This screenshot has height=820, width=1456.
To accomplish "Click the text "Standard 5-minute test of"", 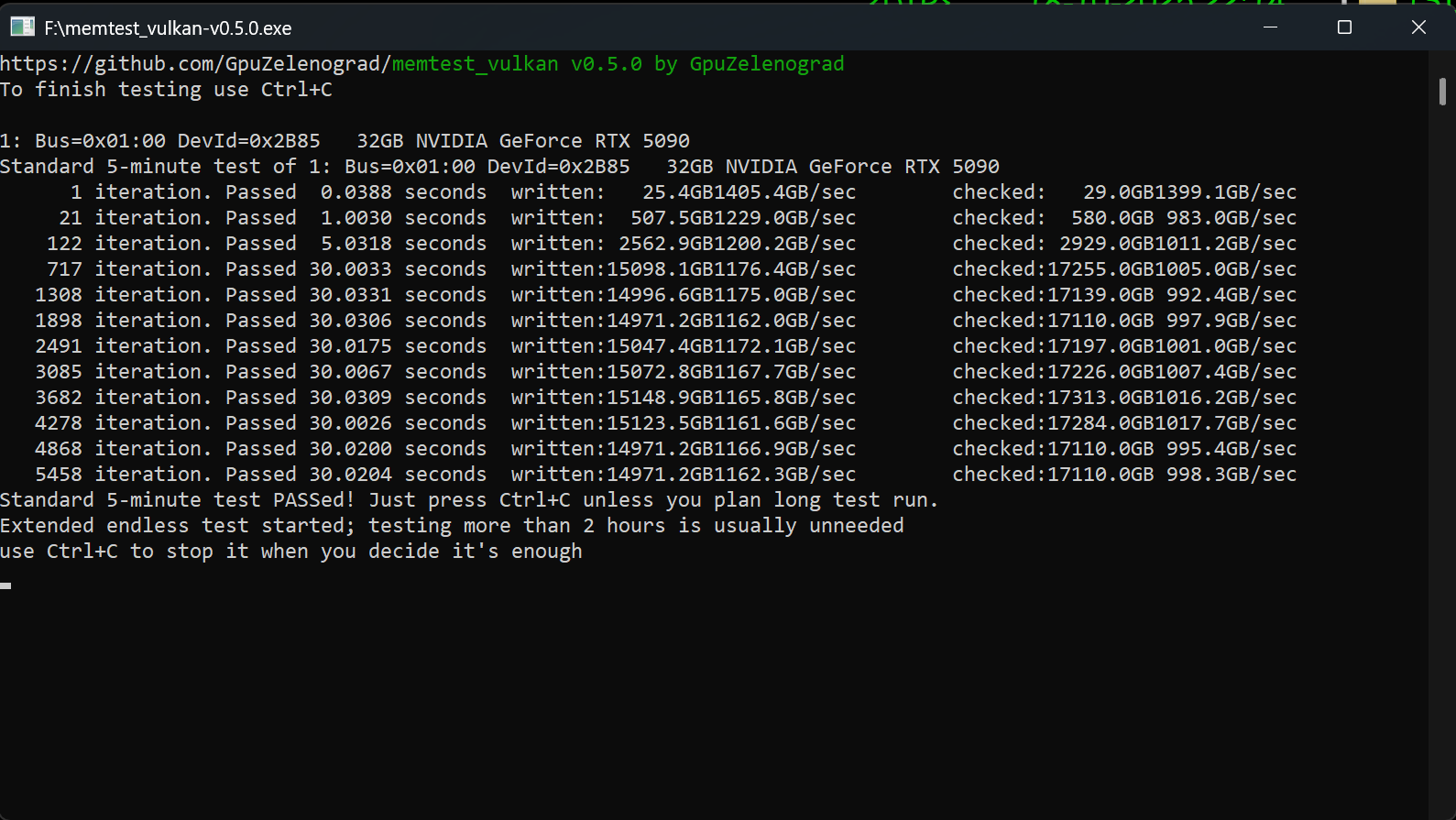I will click(x=148, y=167).
